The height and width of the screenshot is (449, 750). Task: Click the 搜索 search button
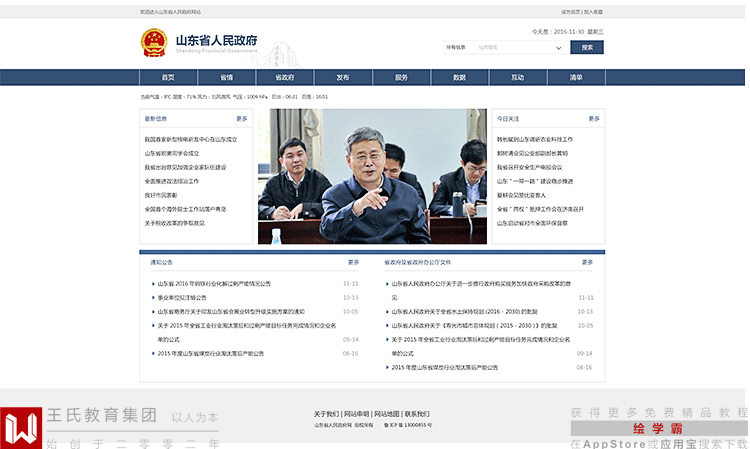pyautogui.click(x=587, y=47)
